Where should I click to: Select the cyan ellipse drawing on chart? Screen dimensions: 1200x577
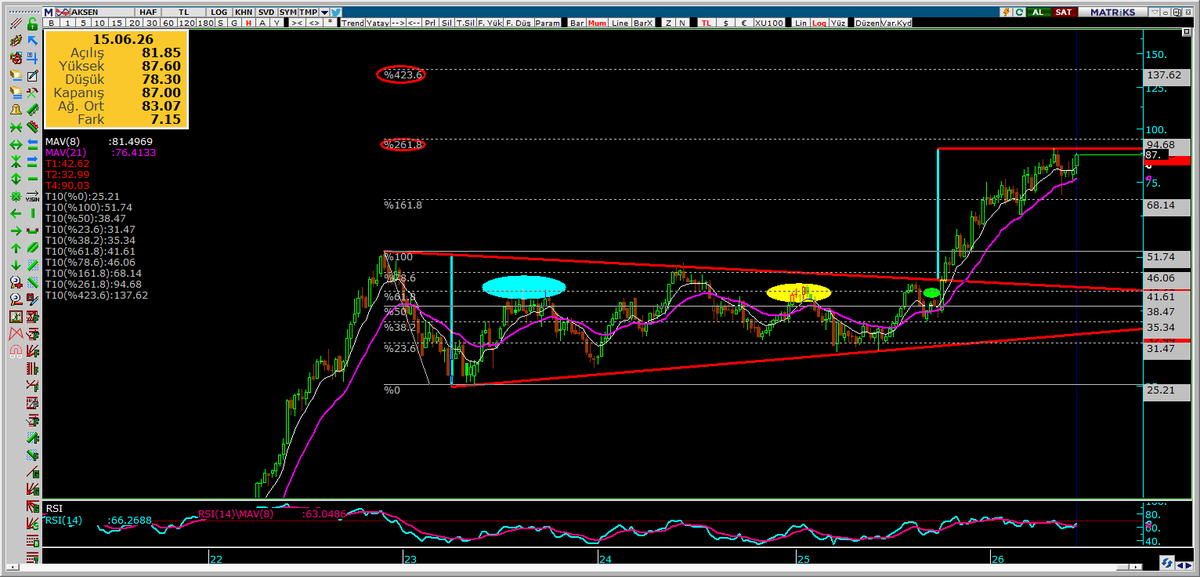[x=524, y=287]
